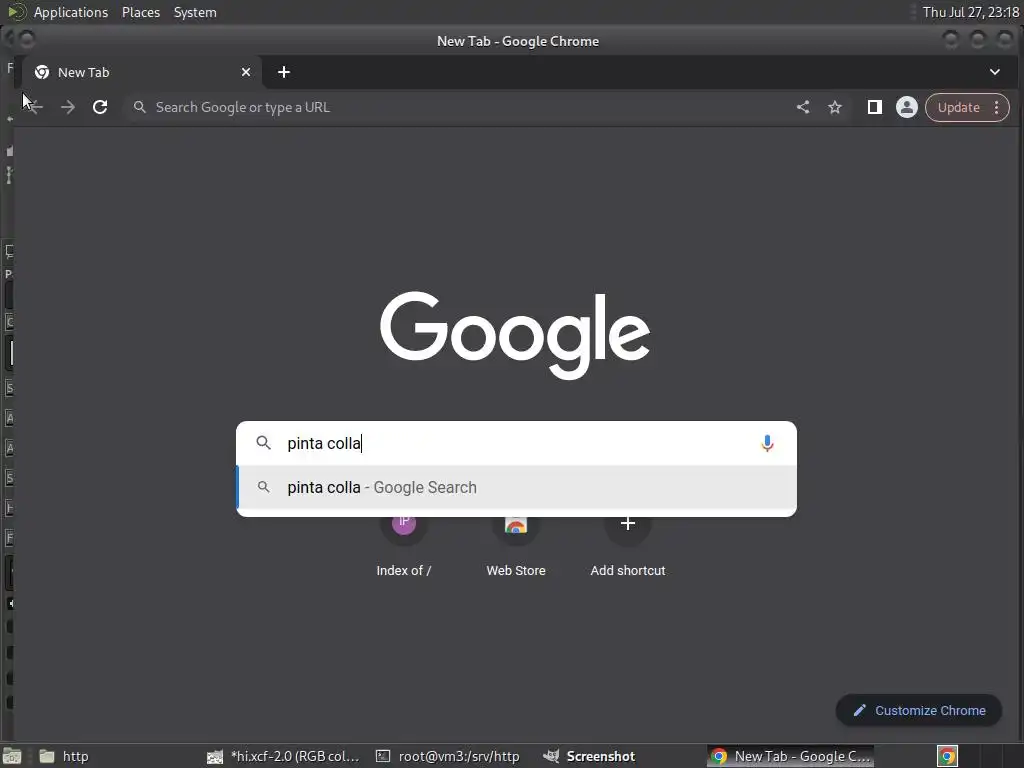Open the Web Store shortcut
The height and width of the screenshot is (768, 1024).
[x=516, y=545]
